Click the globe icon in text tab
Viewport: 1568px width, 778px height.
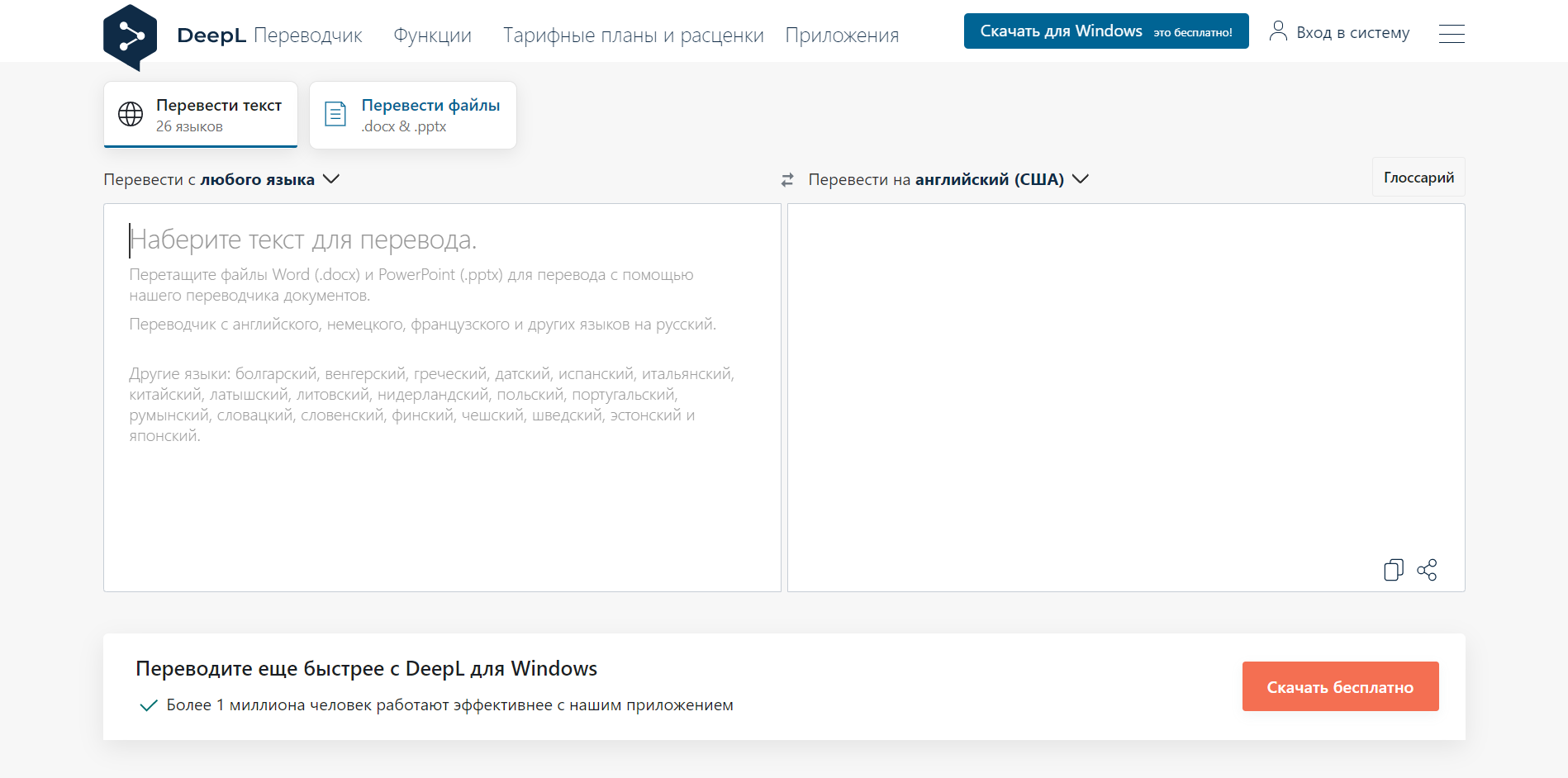131,115
